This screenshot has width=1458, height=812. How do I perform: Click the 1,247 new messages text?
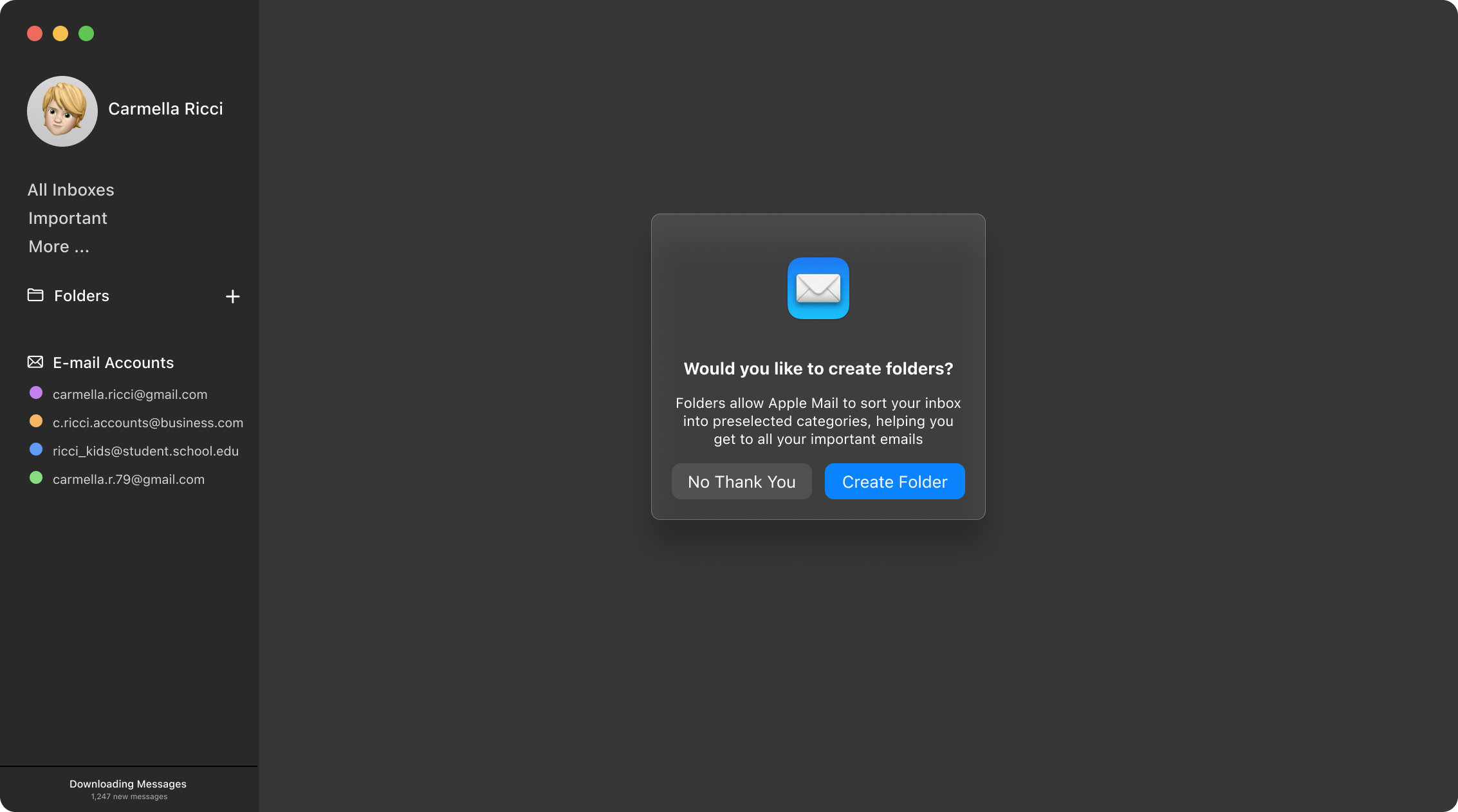[x=129, y=797]
